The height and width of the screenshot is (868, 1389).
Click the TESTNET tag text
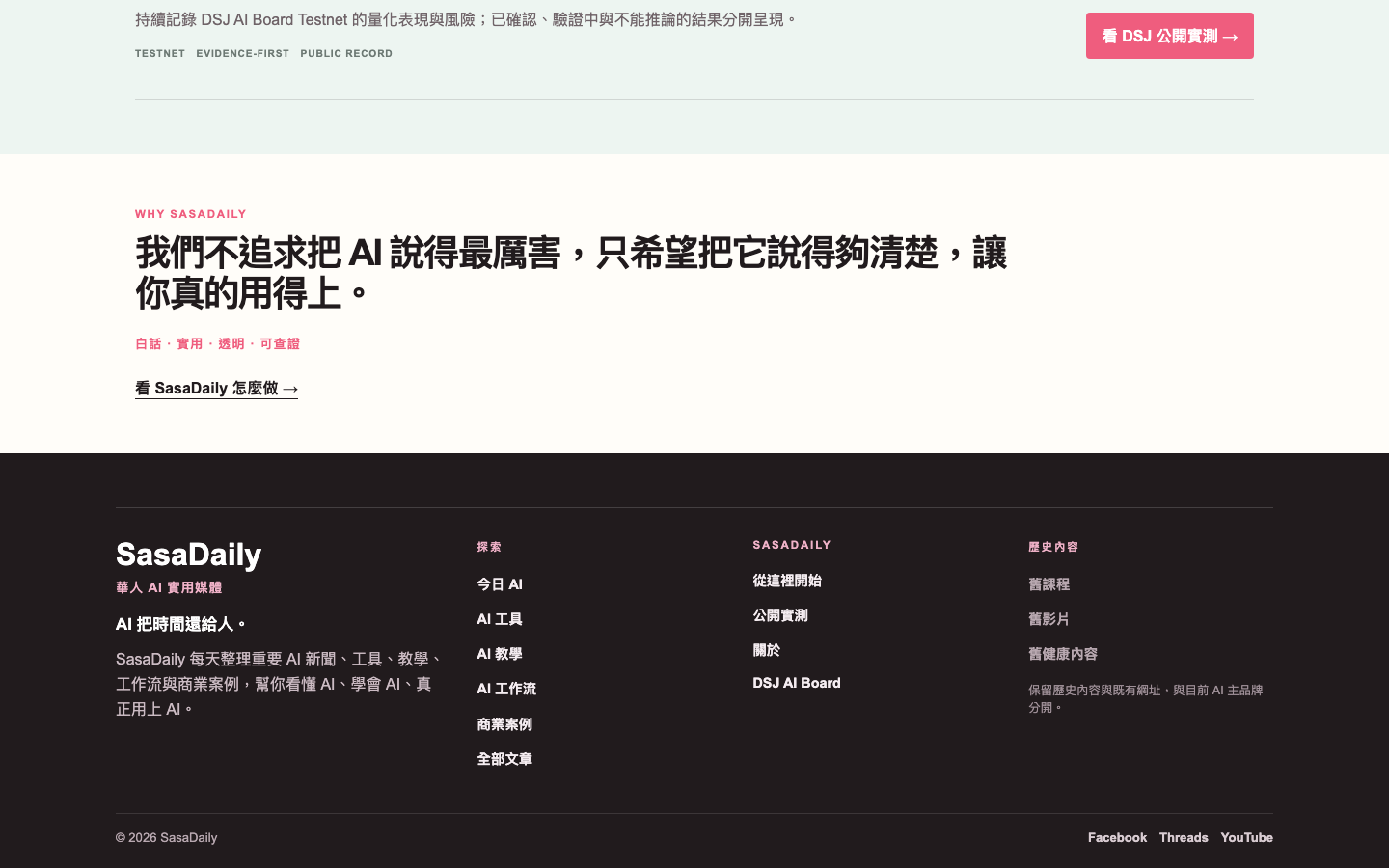(x=160, y=54)
